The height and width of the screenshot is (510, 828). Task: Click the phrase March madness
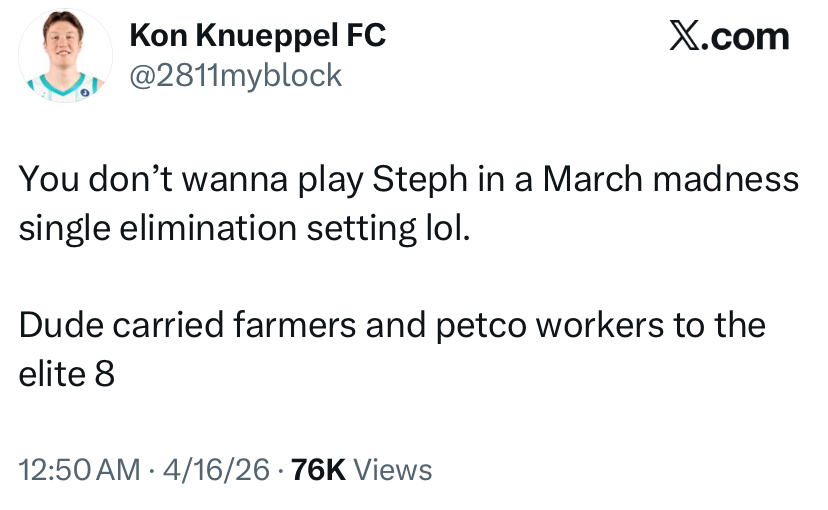[x=671, y=179]
